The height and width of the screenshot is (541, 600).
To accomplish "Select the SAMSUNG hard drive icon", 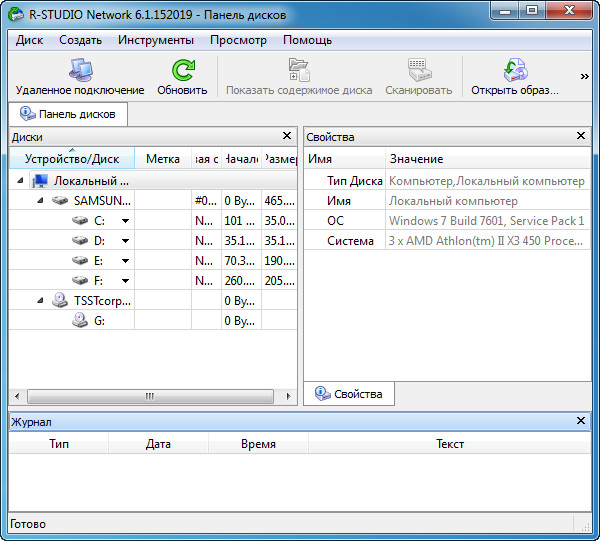I will click(x=61, y=200).
